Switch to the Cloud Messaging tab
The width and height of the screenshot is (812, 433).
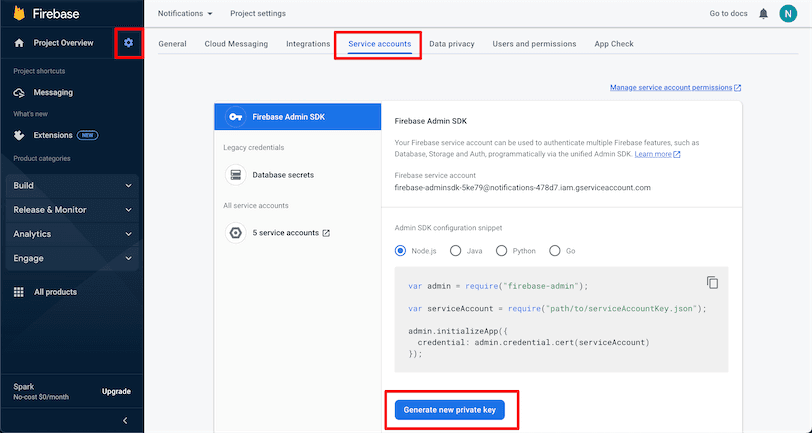(x=236, y=44)
